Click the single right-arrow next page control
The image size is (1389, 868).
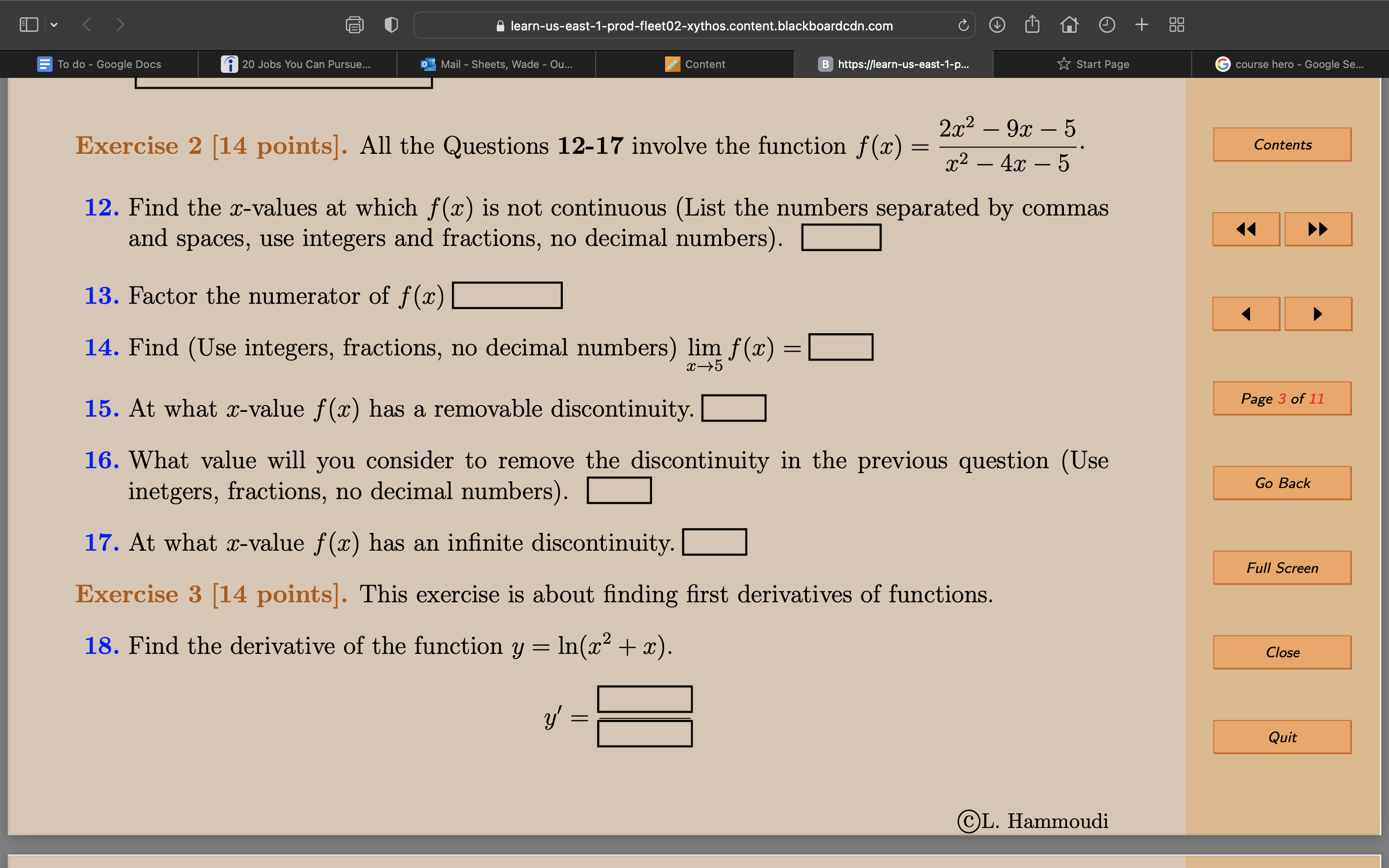tap(1318, 313)
